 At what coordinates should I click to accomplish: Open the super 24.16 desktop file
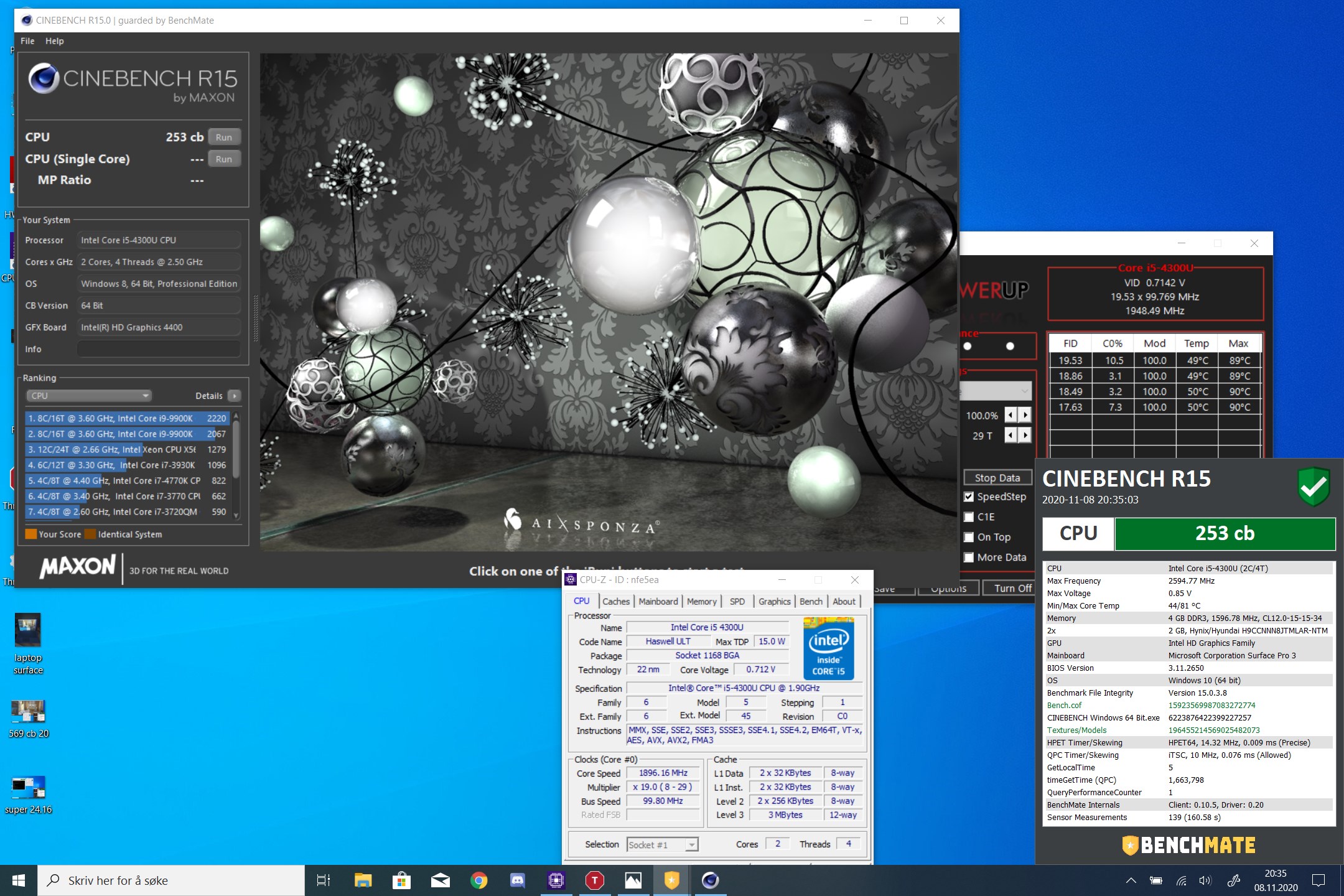29,795
